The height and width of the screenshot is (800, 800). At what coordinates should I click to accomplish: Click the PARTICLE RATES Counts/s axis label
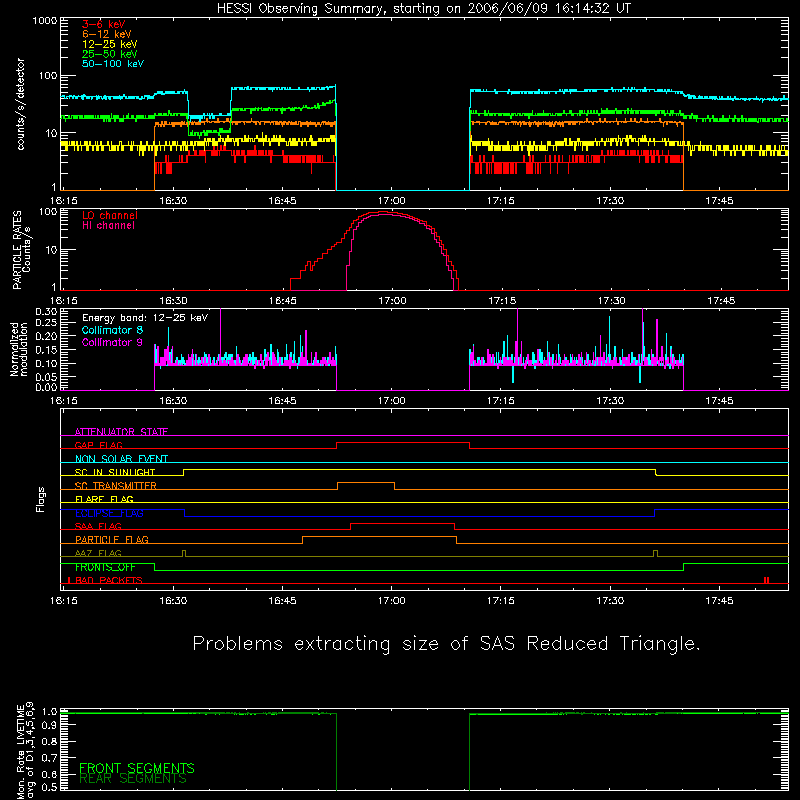(21, 249)
